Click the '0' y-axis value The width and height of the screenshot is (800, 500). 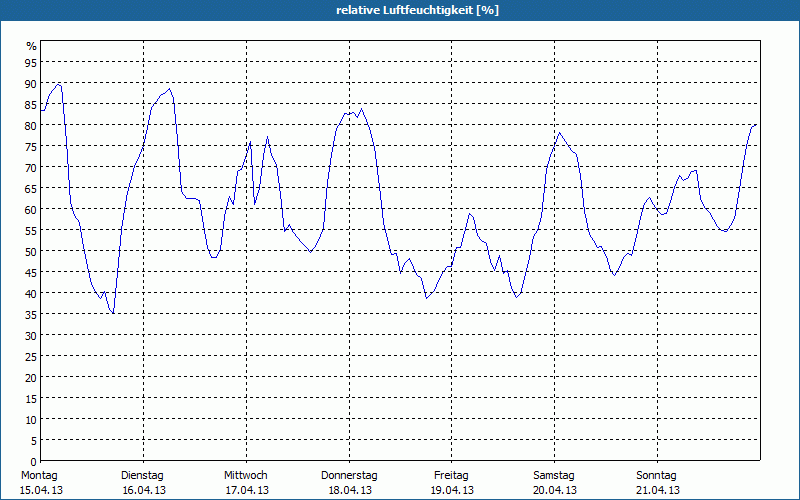click(x=34, y=462)
